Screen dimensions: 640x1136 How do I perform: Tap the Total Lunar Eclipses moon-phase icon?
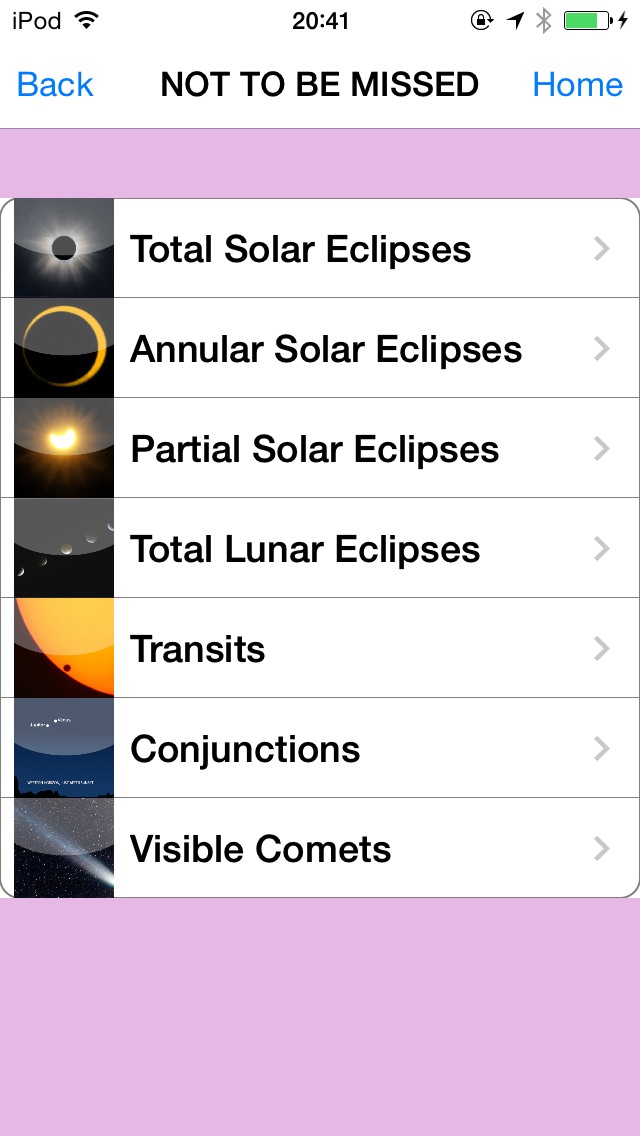coord(64,548)
